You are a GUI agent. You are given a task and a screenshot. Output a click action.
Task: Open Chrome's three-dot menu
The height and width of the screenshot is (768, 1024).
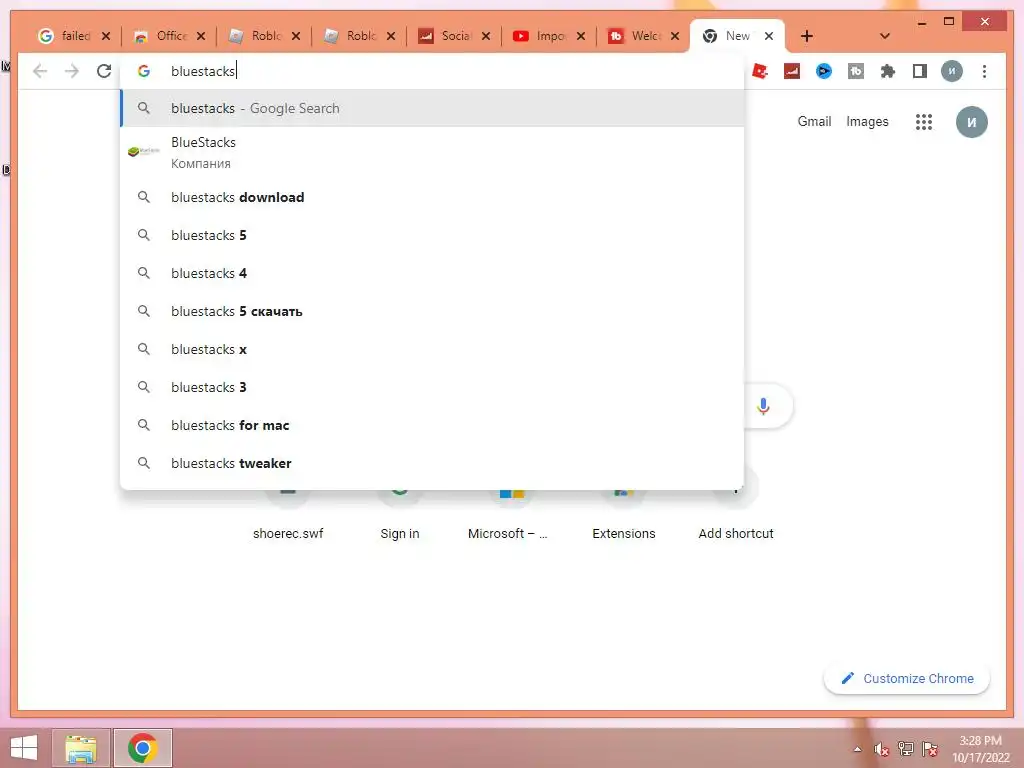pyautogui.click(x=984, y=71)
